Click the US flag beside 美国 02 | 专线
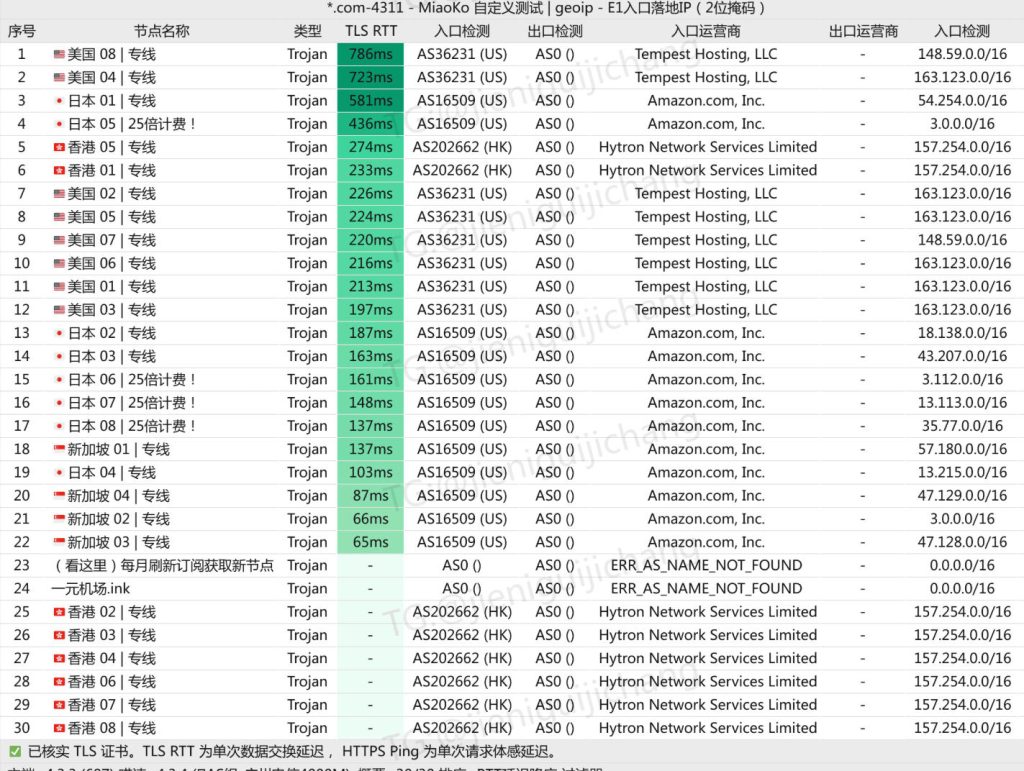 [x=59, y=194]
